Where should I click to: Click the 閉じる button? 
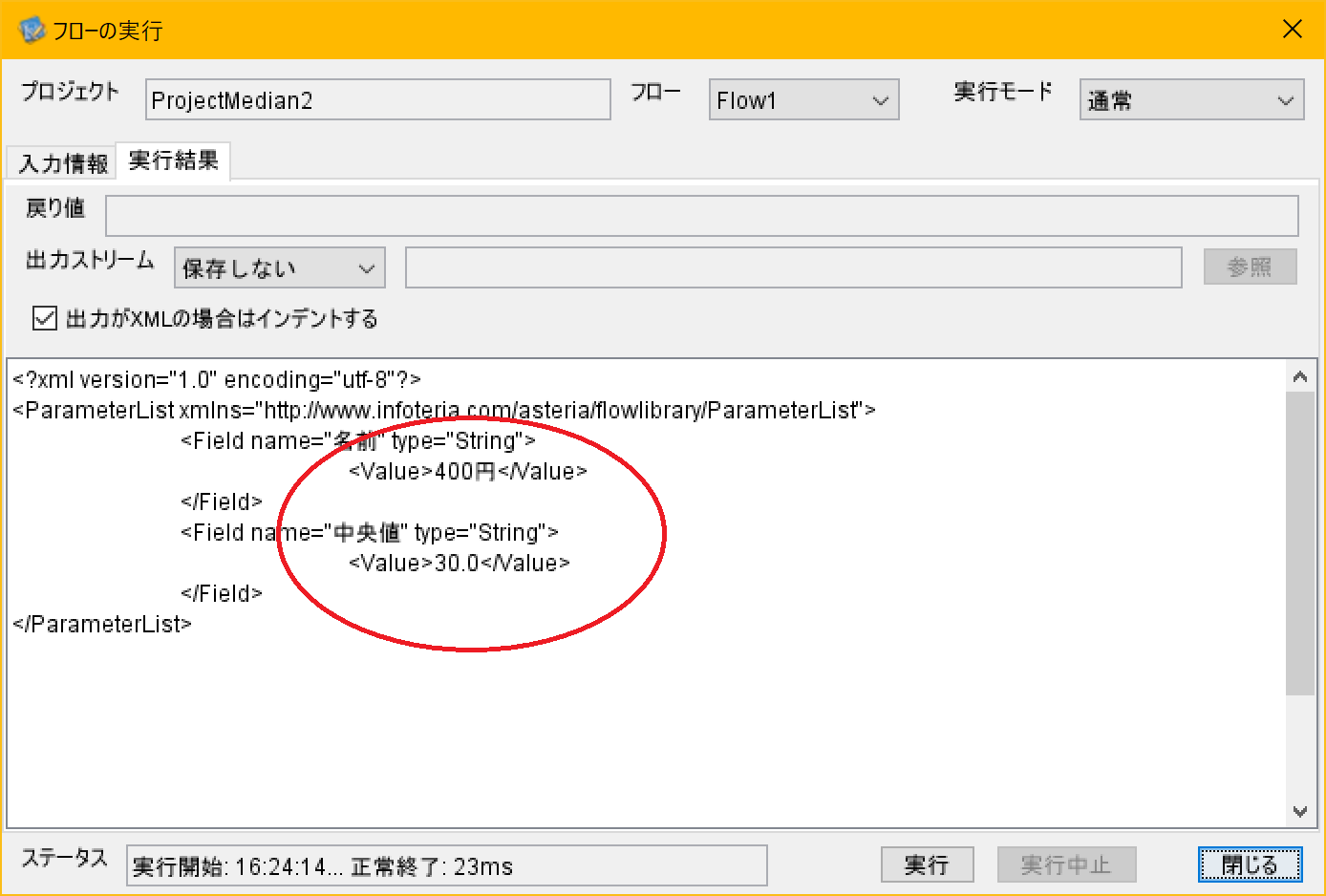coord(1250,865)
